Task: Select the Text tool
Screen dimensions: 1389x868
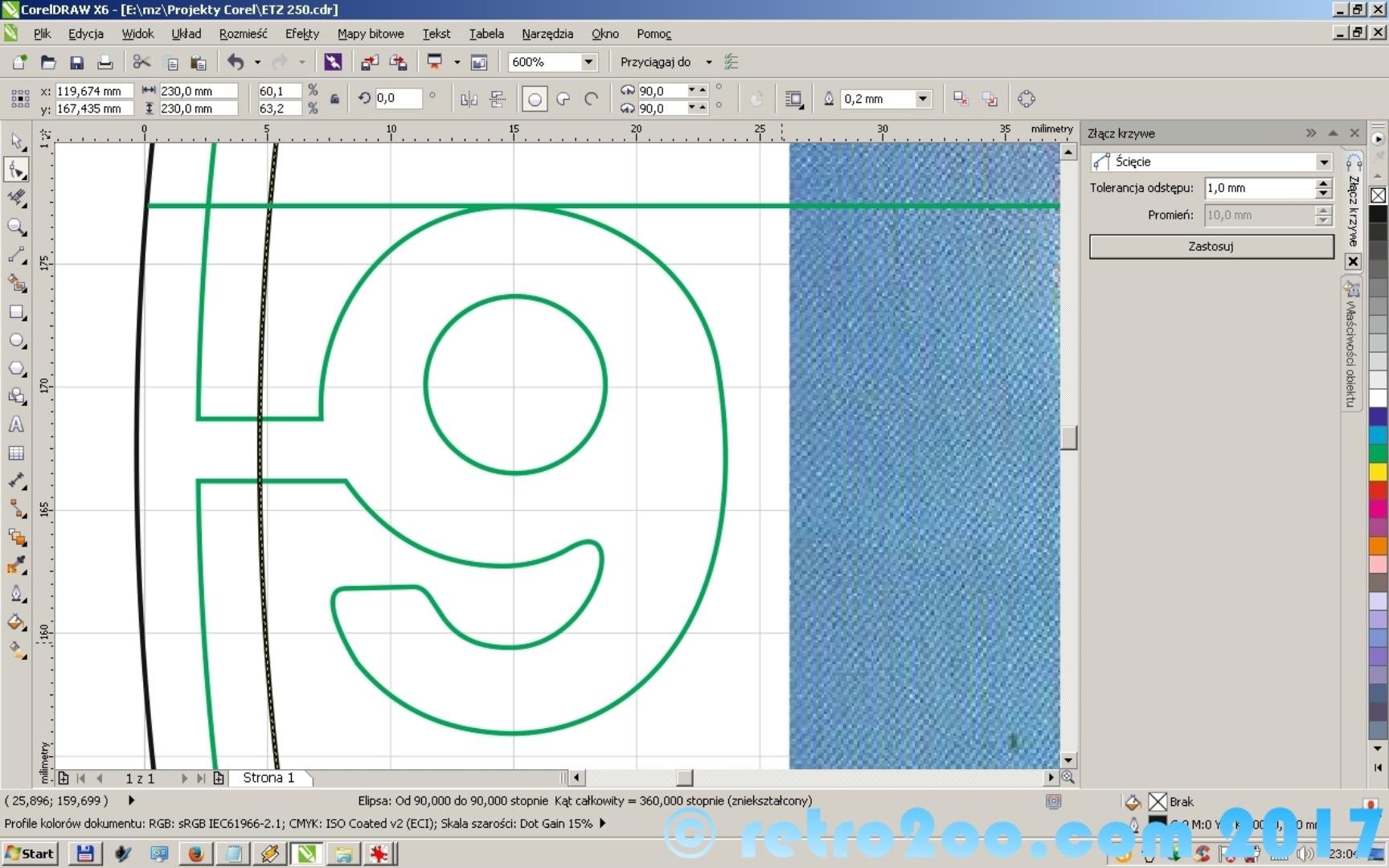Action: pyautogui.click(x=16, y=424)
